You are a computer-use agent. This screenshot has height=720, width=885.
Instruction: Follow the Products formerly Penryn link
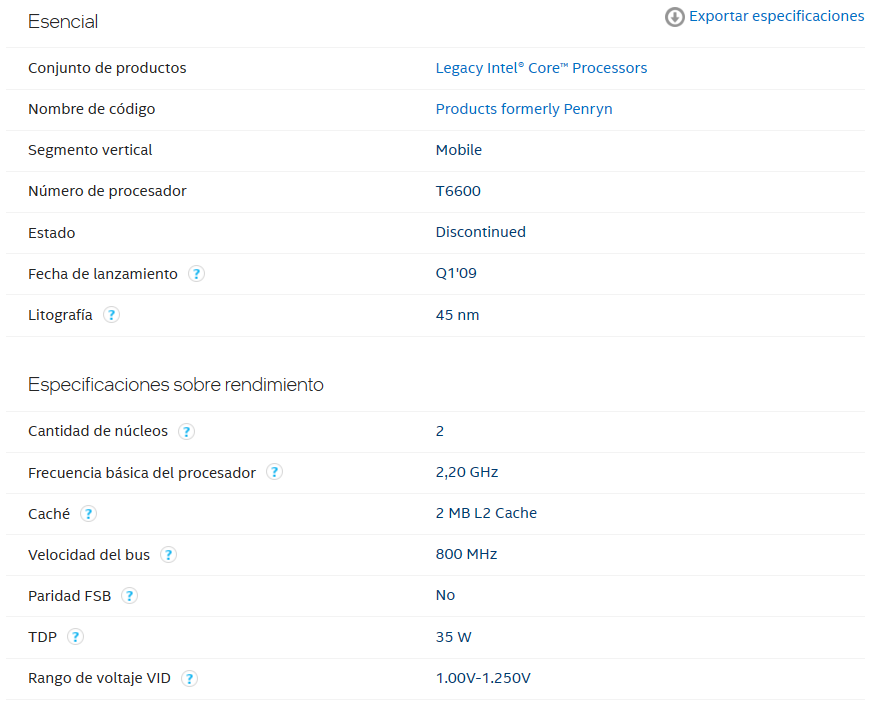coord(524,109)
